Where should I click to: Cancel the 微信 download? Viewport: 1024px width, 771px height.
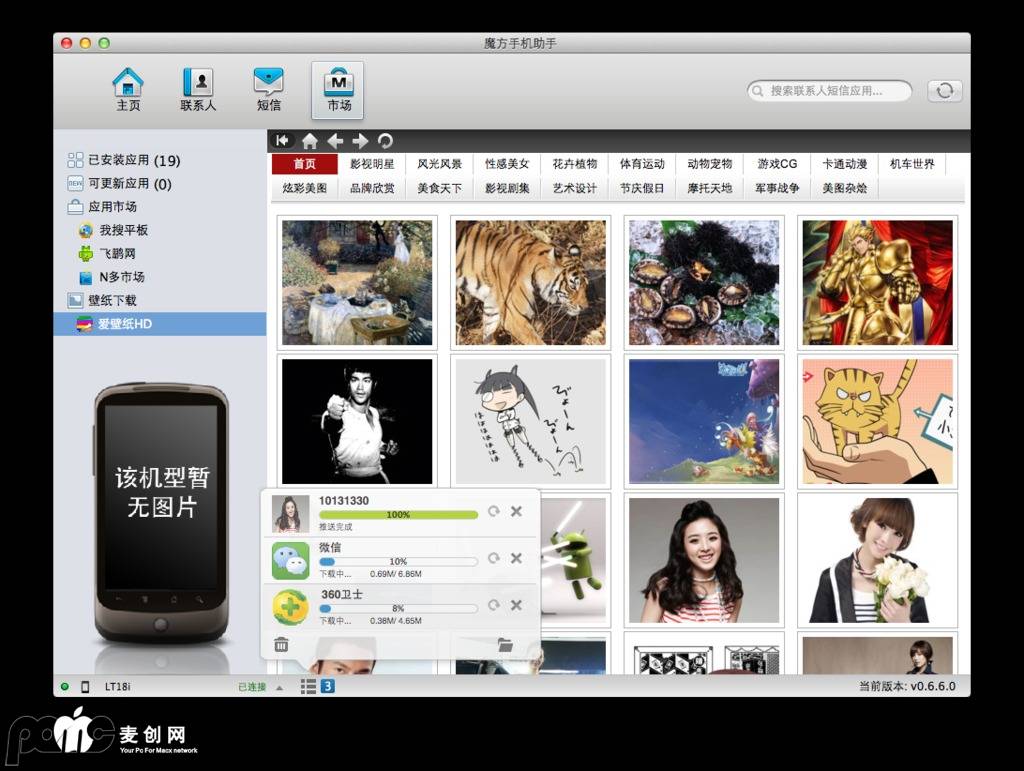(x=517, y=558)
